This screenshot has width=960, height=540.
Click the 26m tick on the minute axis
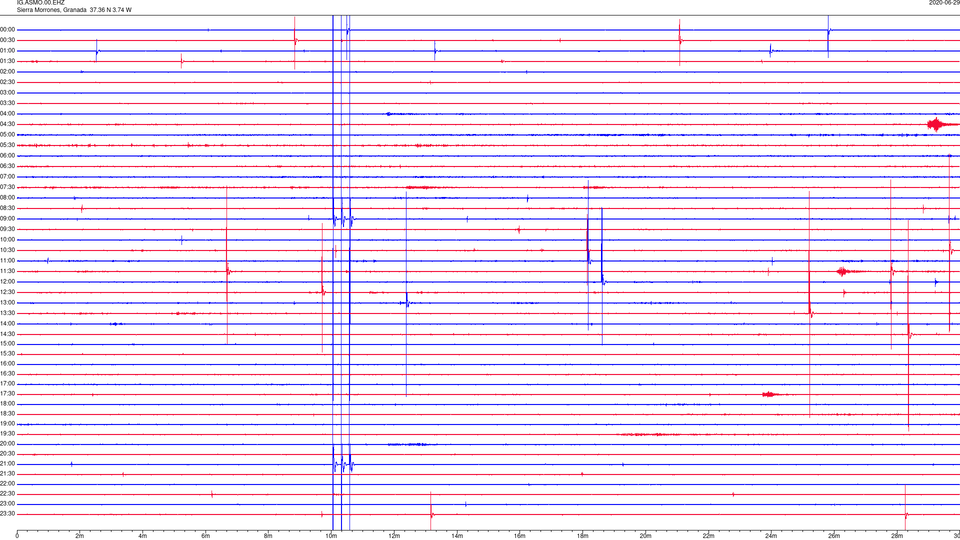(834, 536)
